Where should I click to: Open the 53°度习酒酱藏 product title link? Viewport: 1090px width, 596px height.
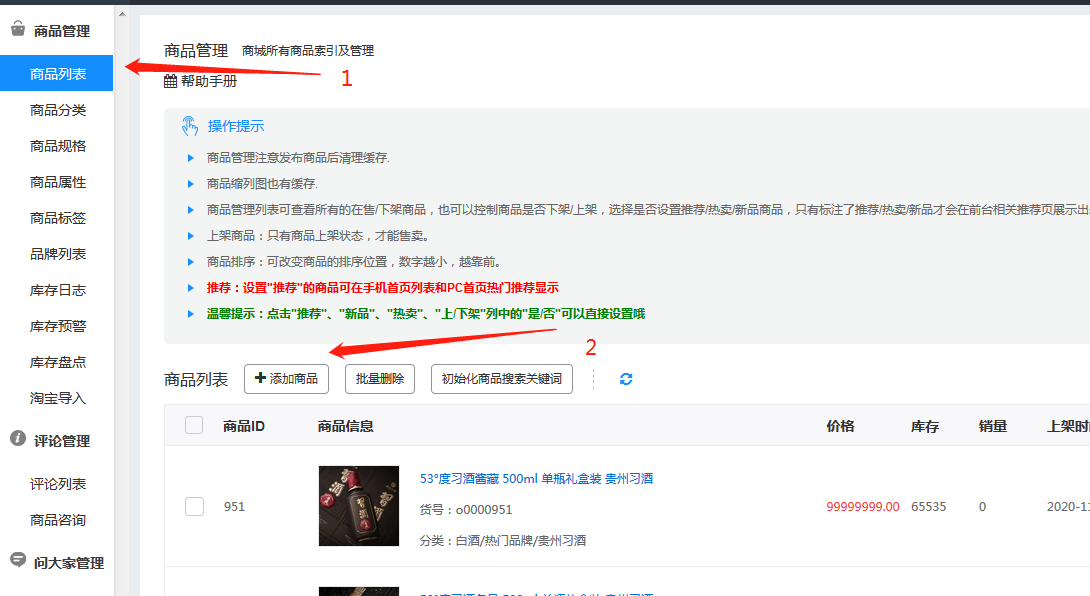coord(536,479)
